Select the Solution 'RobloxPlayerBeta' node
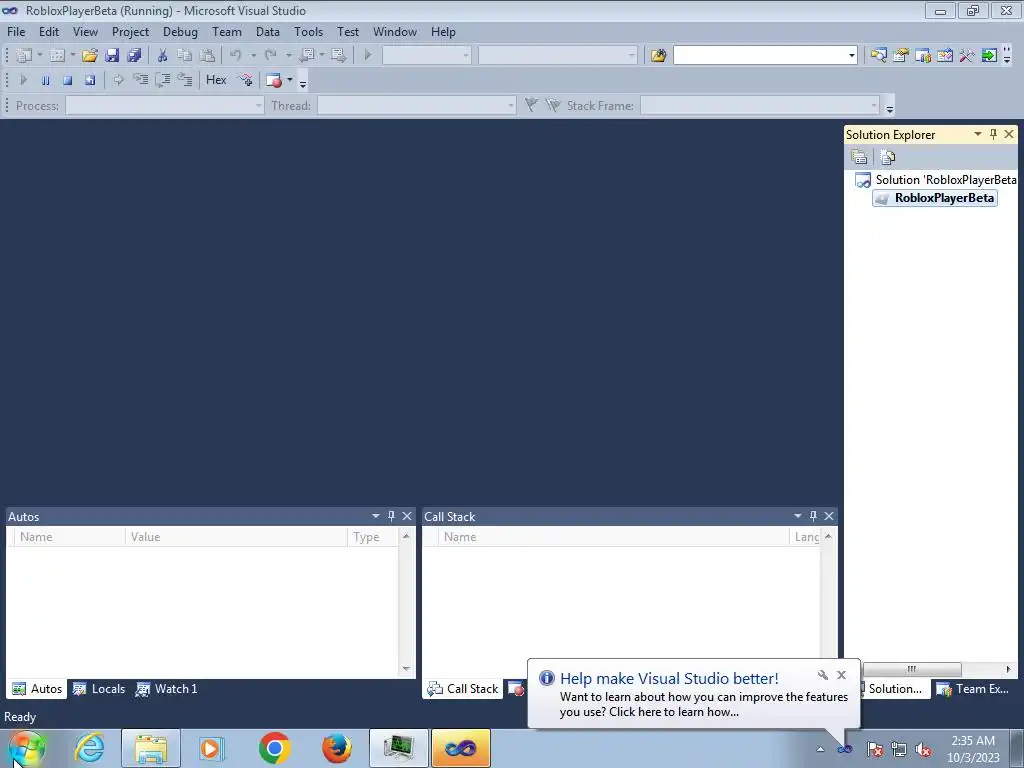 tap(936, 180)
